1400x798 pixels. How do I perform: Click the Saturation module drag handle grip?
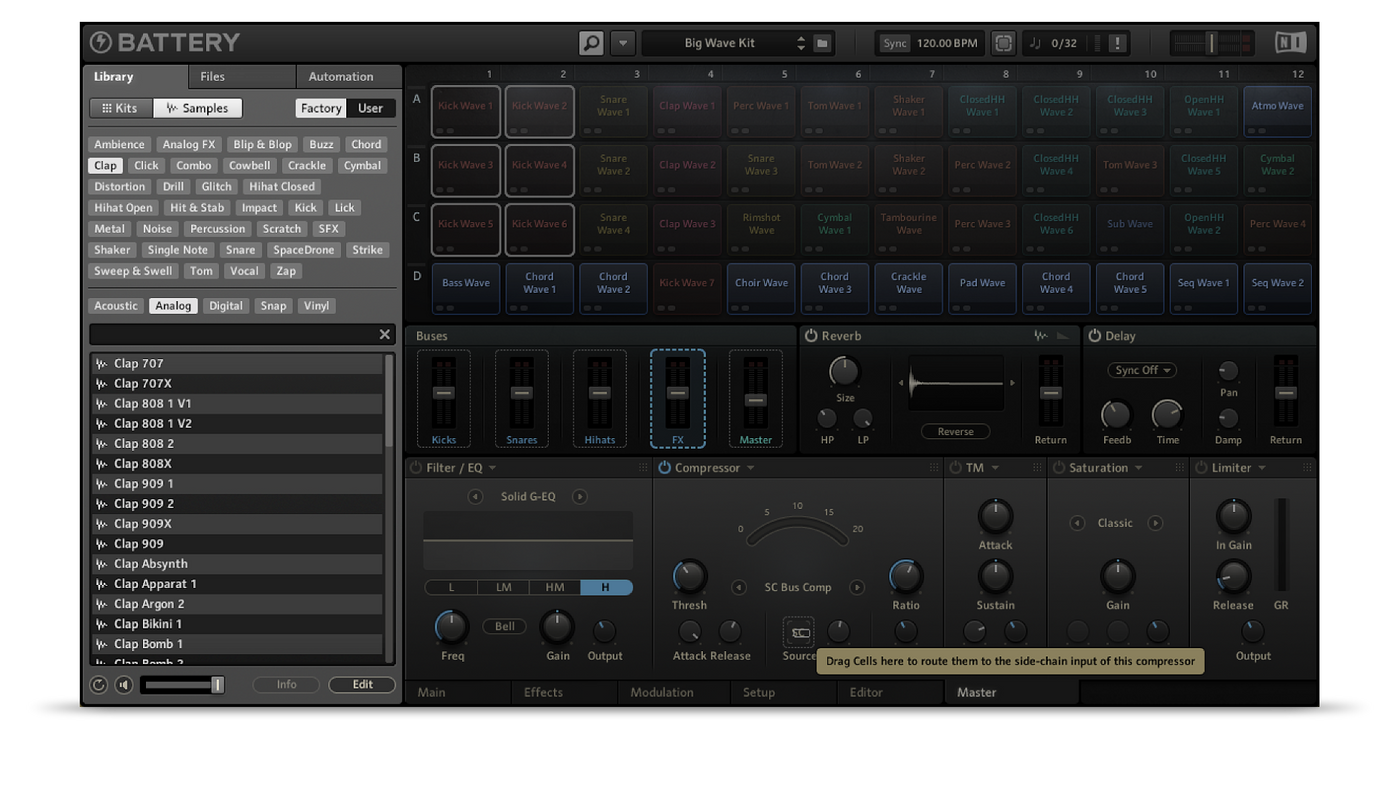[x=1179, y=468]
